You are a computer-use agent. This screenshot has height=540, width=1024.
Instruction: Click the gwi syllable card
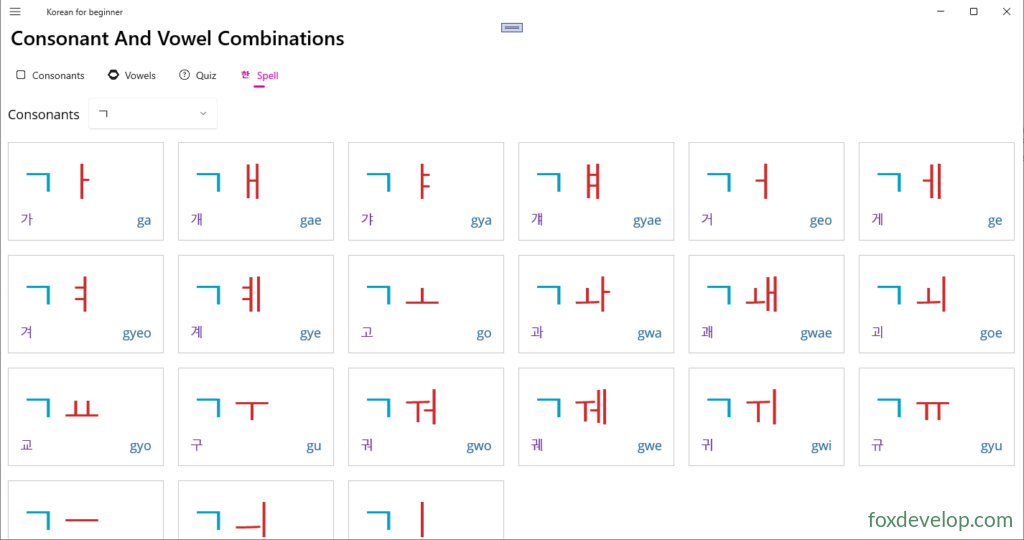(766, 417)
